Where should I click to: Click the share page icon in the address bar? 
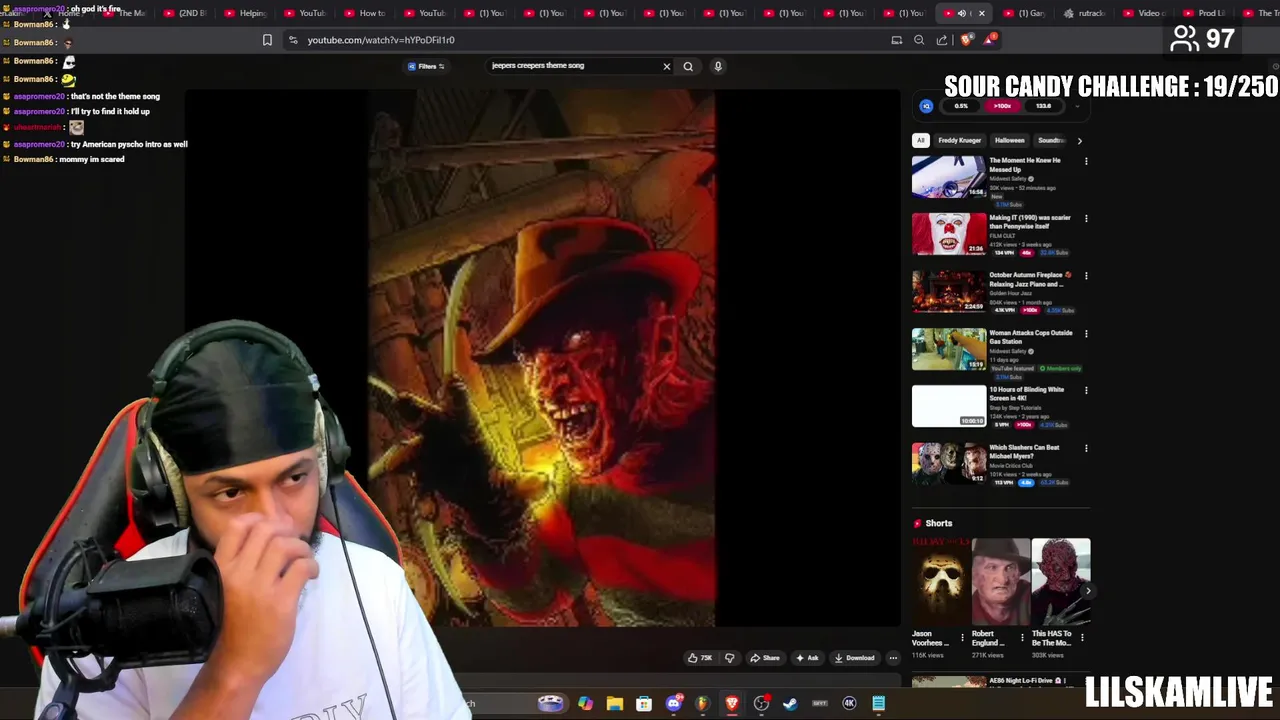point(942,40)
